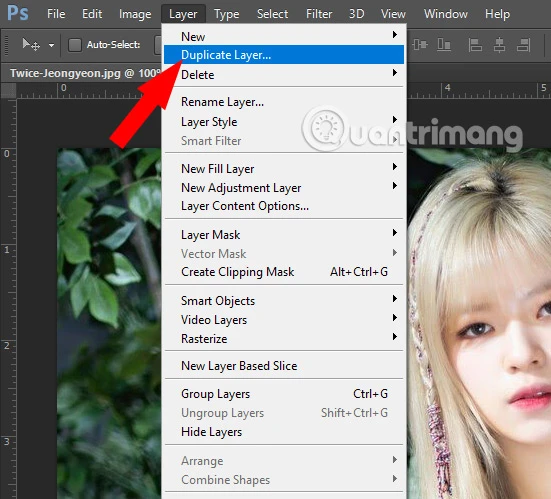
Task: Click the align vertical centers icon
Action: (420, 45)
